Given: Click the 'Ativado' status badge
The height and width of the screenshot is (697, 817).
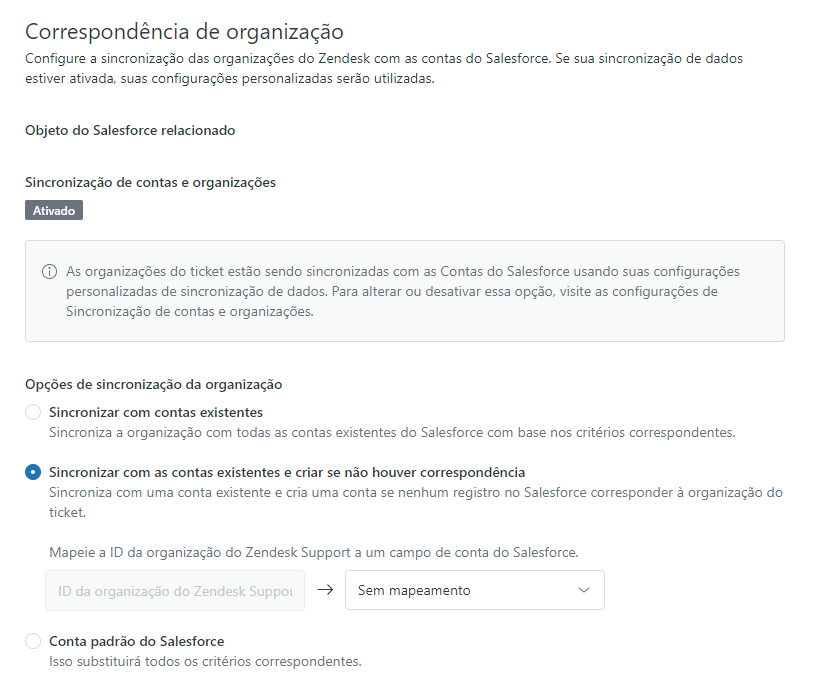Looking at the screenshot, I should click(54, 210).
